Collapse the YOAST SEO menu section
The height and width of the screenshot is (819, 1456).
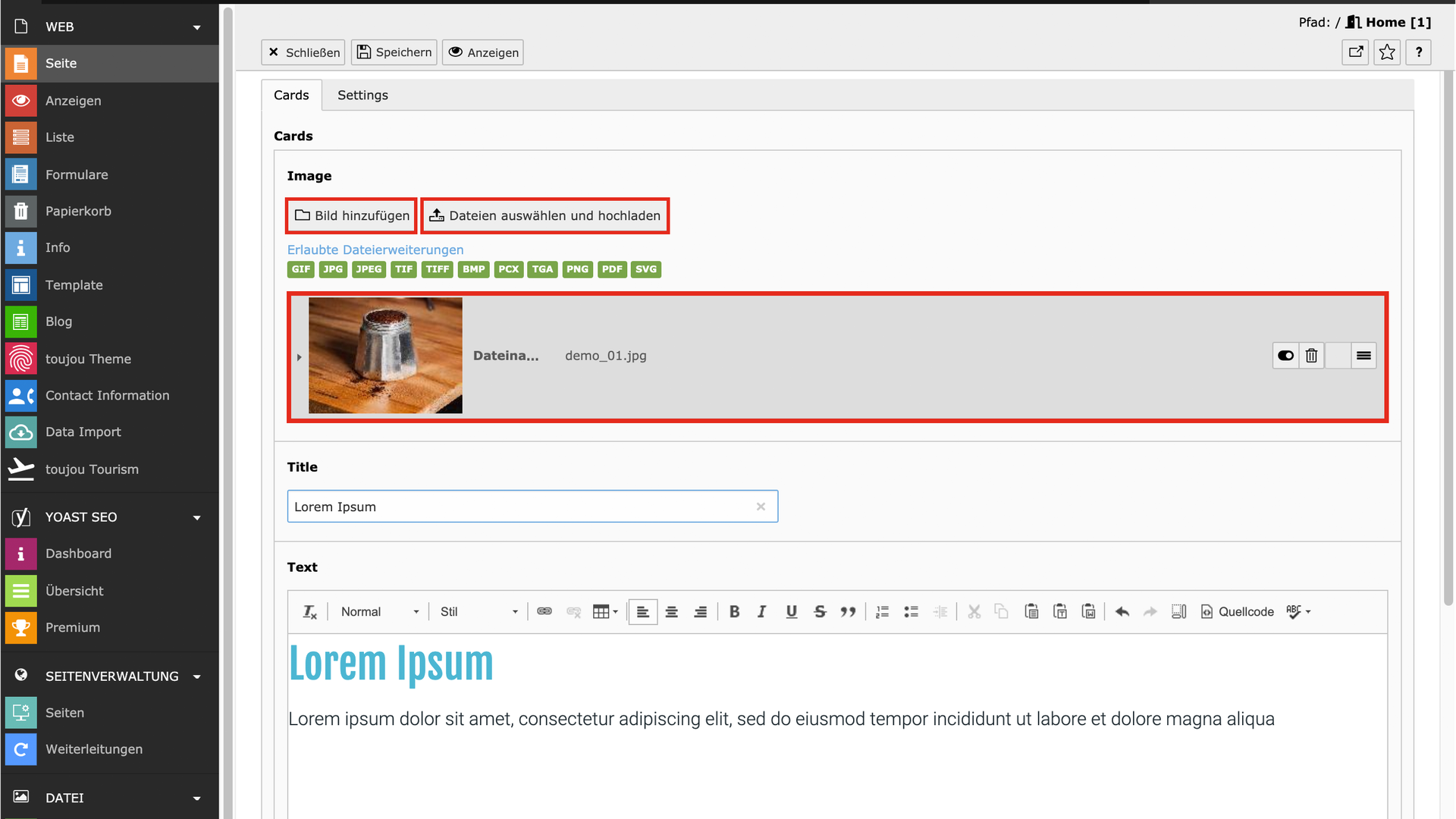[196, 518]
